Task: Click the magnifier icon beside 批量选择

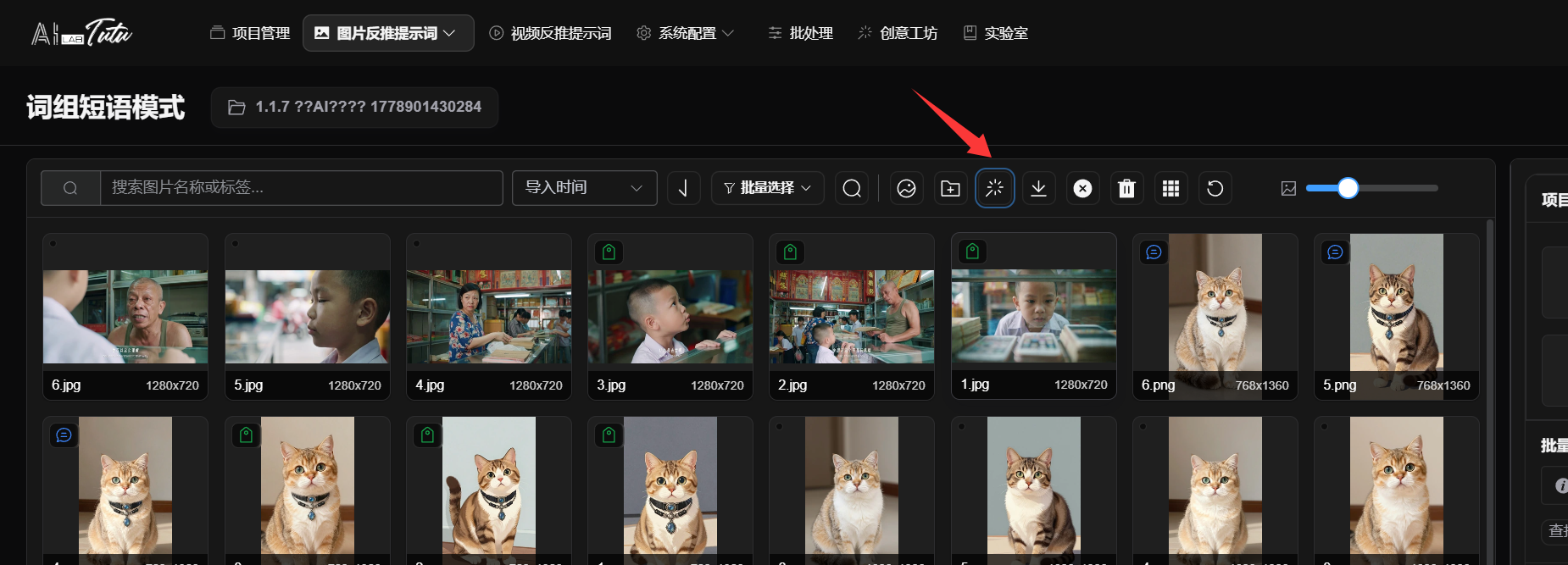Action: point(852,188)
